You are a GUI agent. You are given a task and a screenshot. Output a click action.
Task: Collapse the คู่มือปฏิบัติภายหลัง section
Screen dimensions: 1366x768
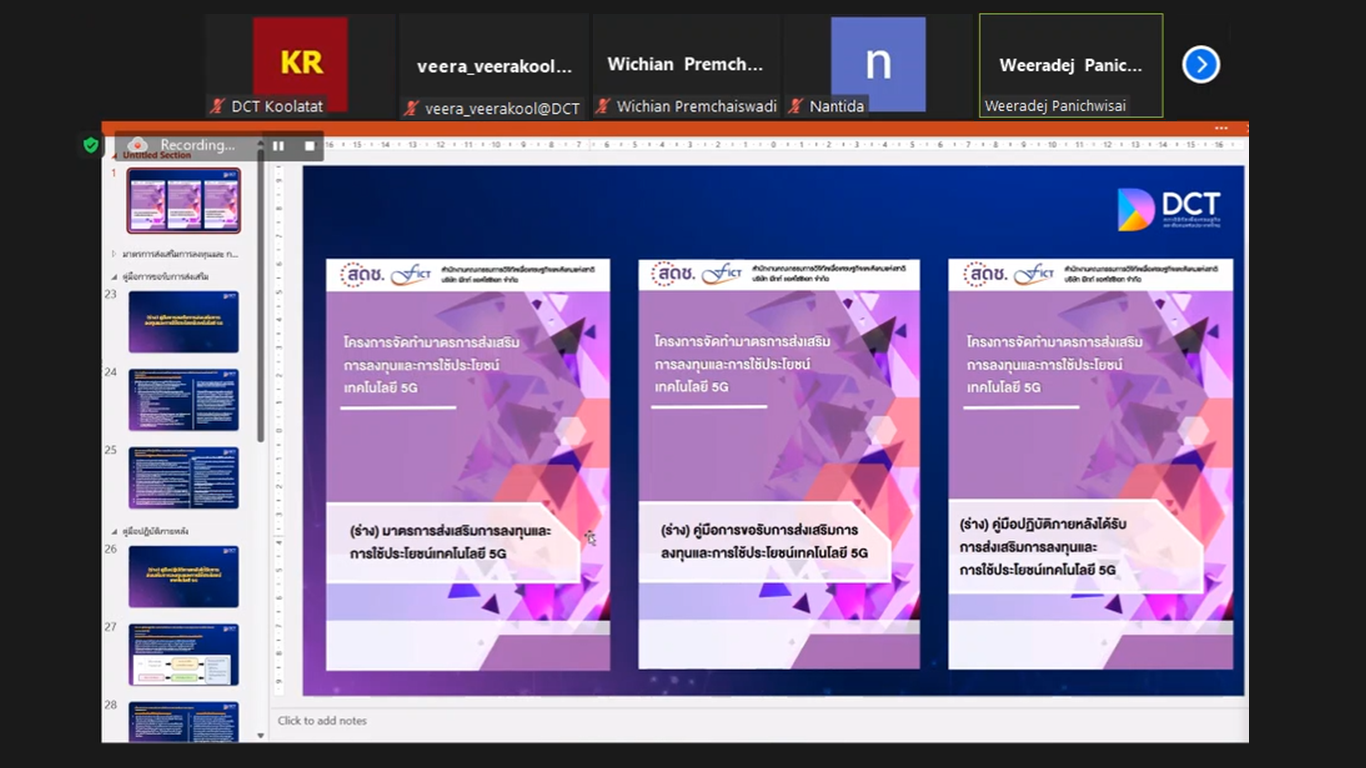pos(114,532)
